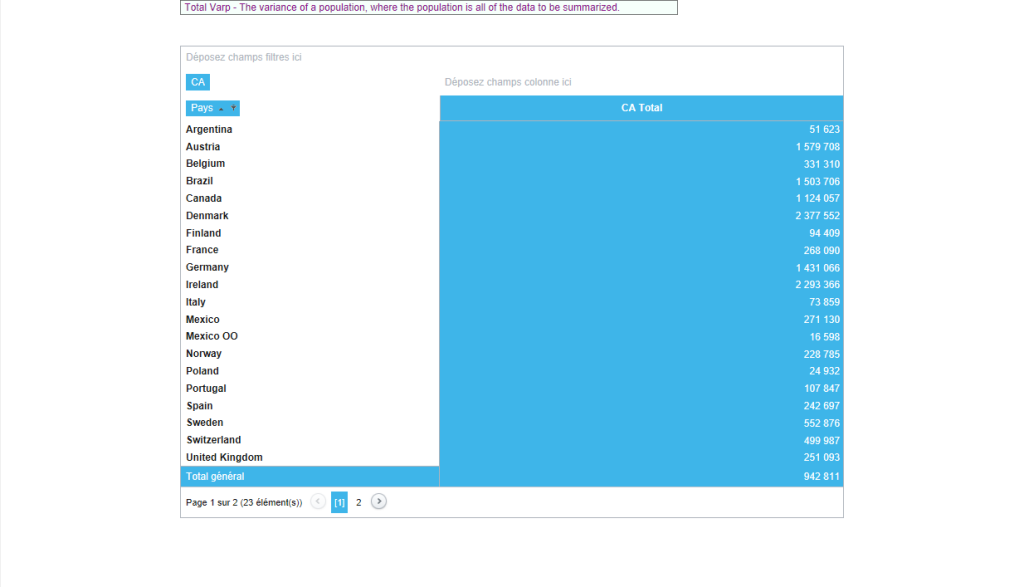Select the Norway row label

204,353
